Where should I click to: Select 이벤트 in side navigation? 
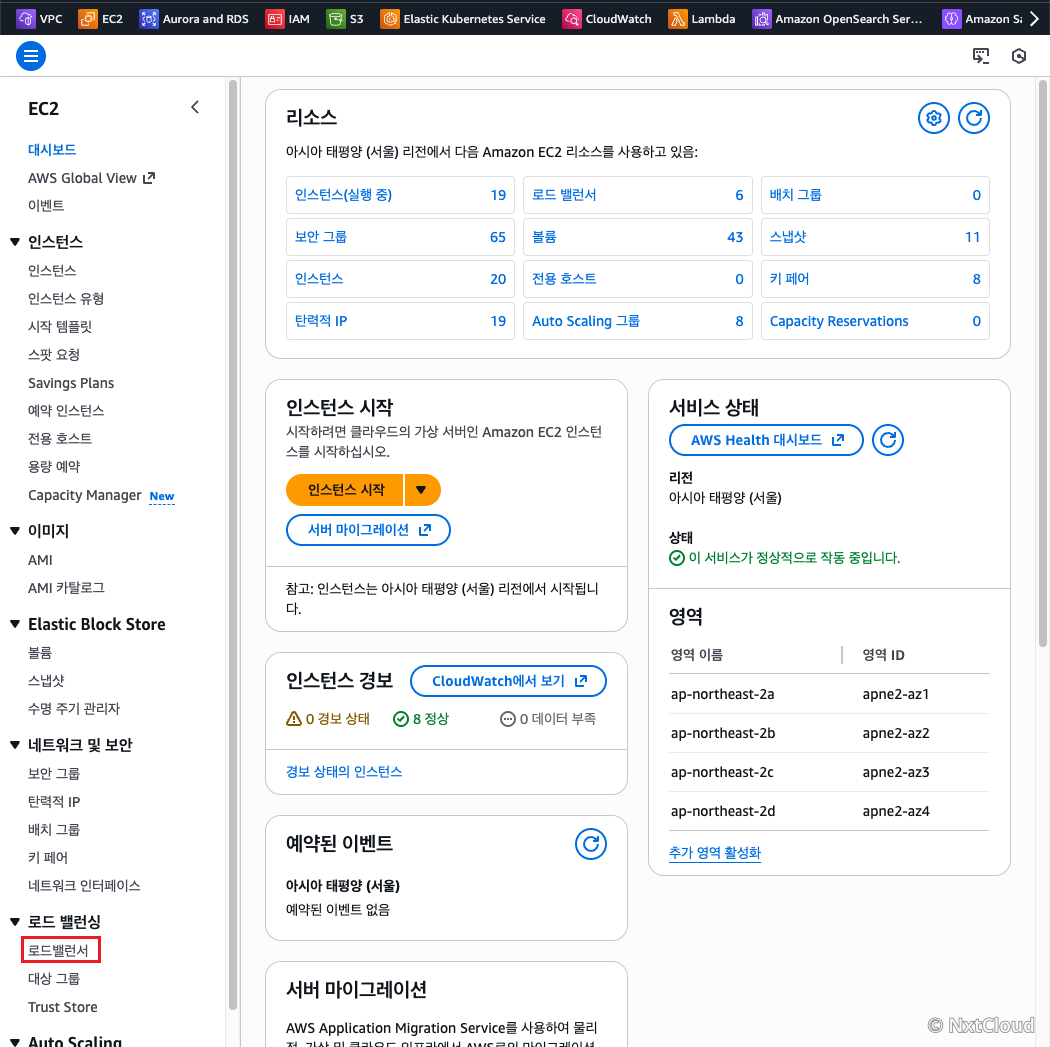pos(46,206)
